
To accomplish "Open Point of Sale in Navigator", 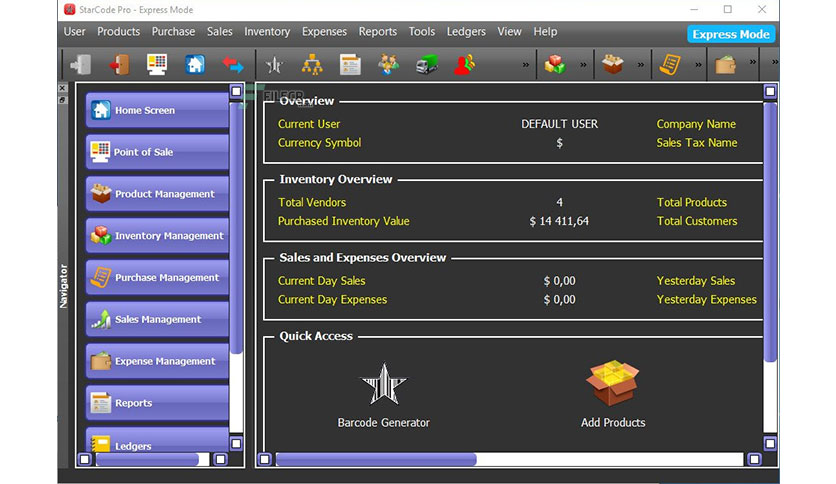I will [x=157, y=152].
